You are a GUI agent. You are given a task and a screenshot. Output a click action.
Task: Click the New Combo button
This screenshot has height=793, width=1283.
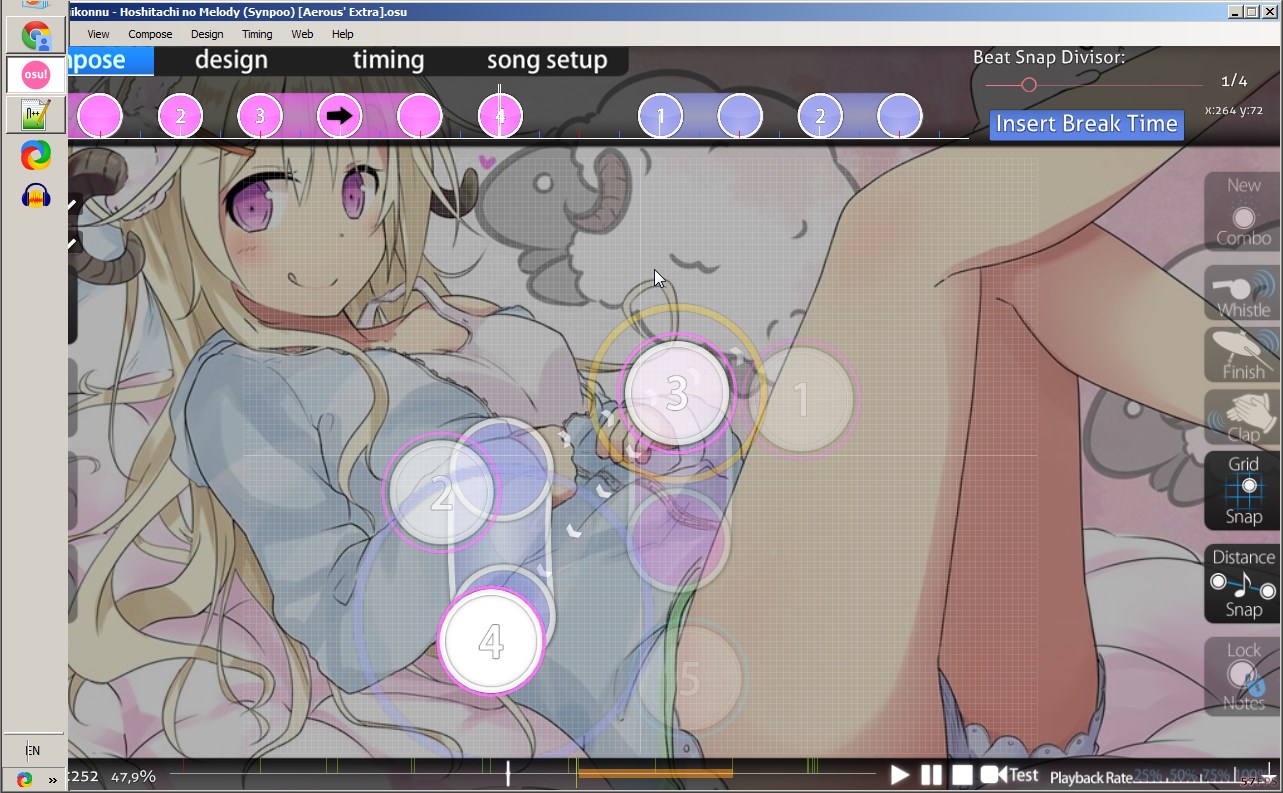click(1243, 212)
